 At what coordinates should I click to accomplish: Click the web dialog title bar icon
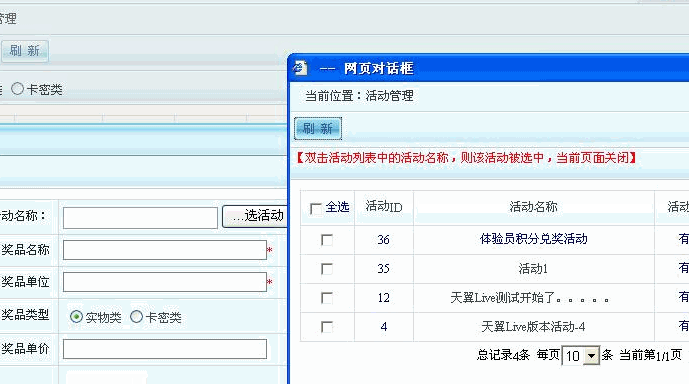tap(300, 68)
